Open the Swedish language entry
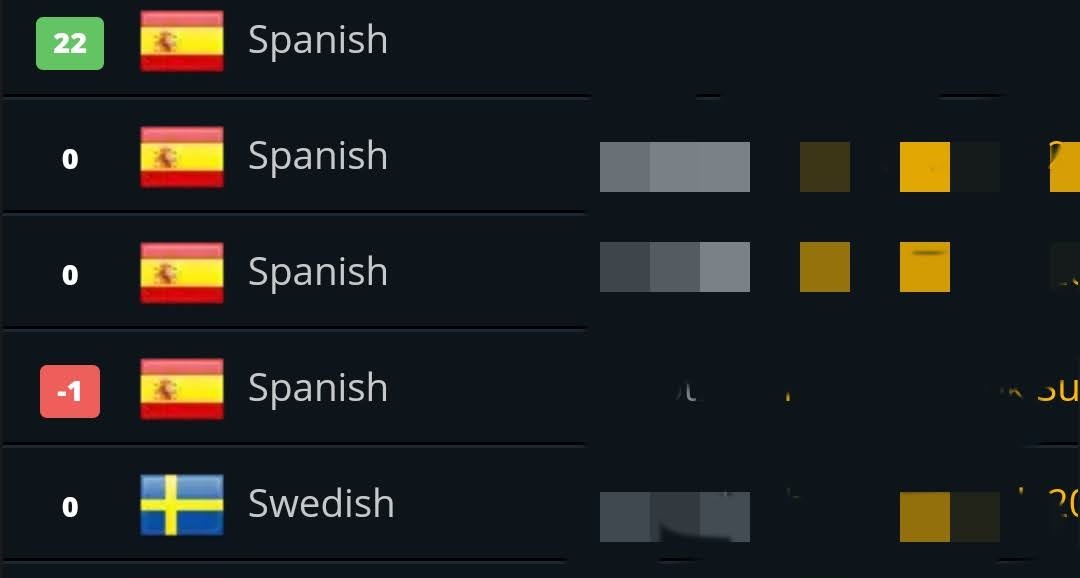The image size is (1080, 578). [x=321, y=504]
